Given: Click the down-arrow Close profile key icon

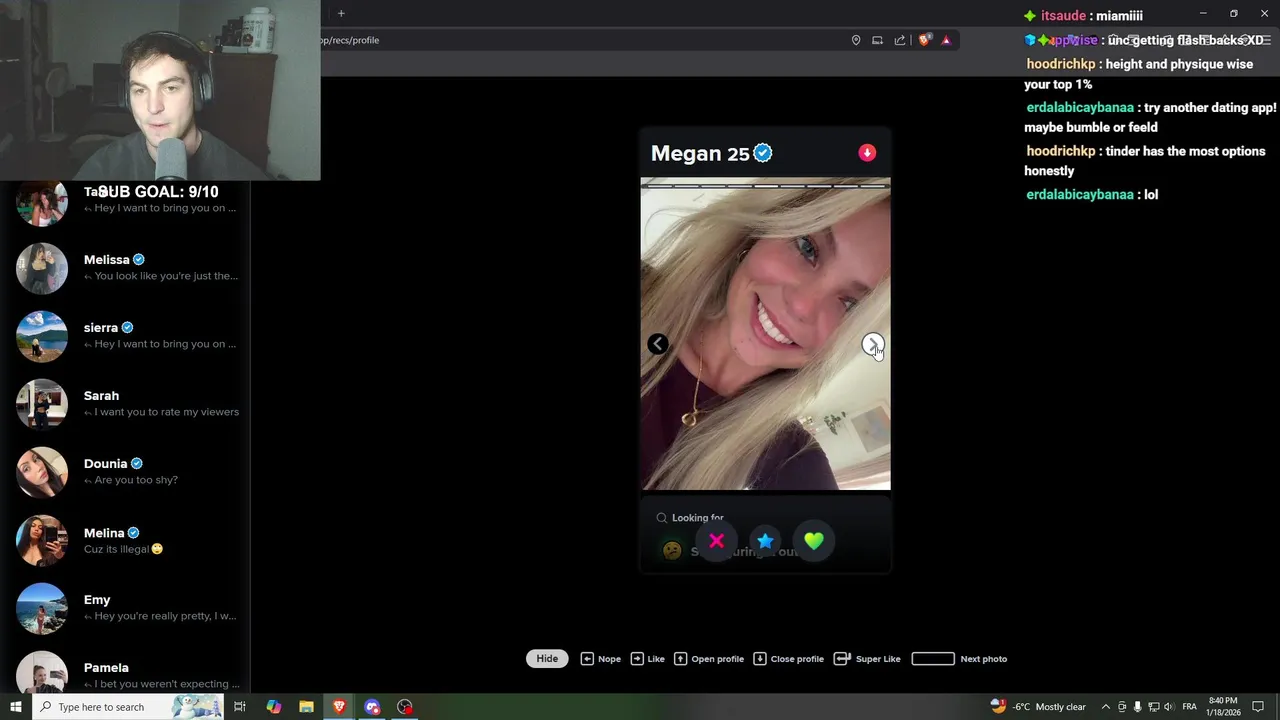Looking at the screenshot, I should coord(759,659).
